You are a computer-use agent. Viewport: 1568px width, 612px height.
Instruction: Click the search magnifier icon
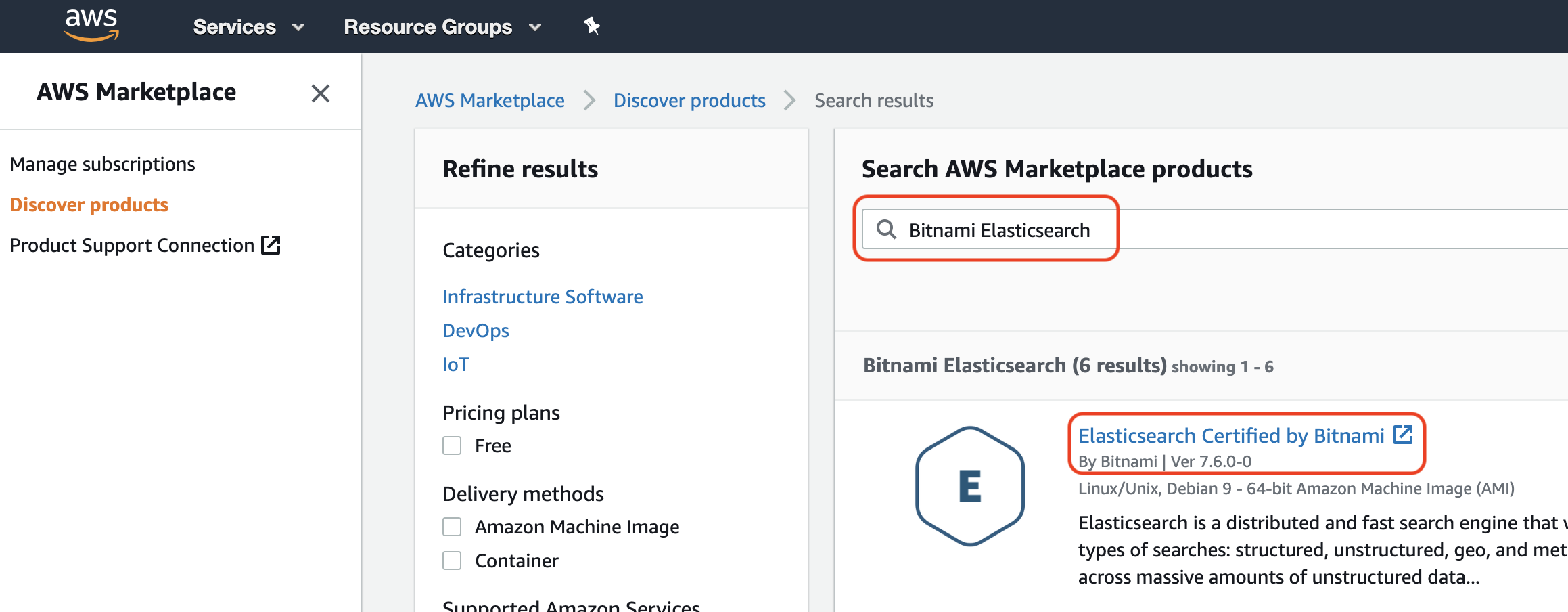886,230
